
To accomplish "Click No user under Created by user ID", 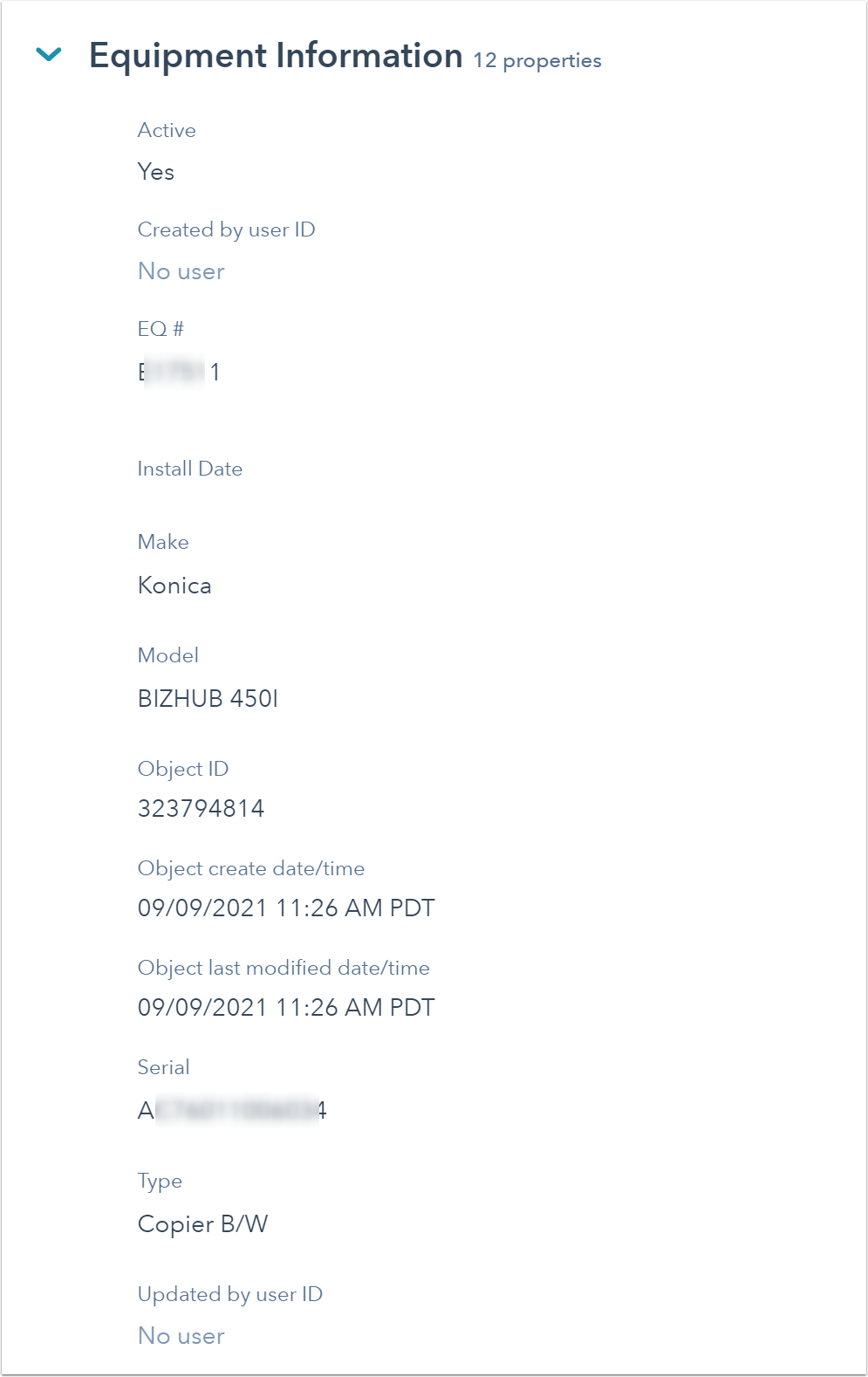I will point(181,271).
